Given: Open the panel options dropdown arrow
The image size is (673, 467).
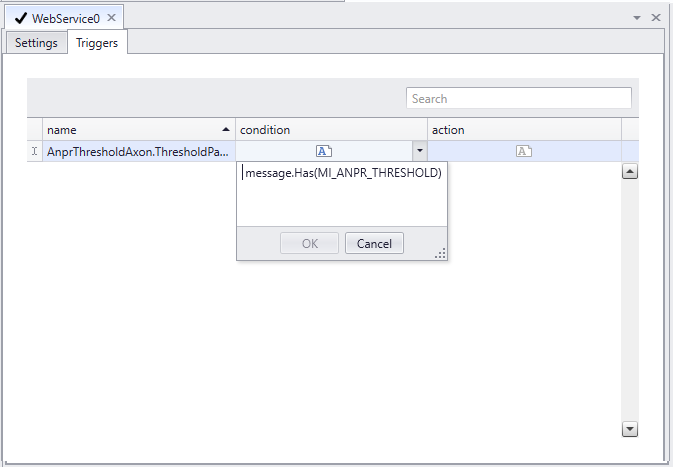Looking at the screenshot, I should (x=637, y=18).
